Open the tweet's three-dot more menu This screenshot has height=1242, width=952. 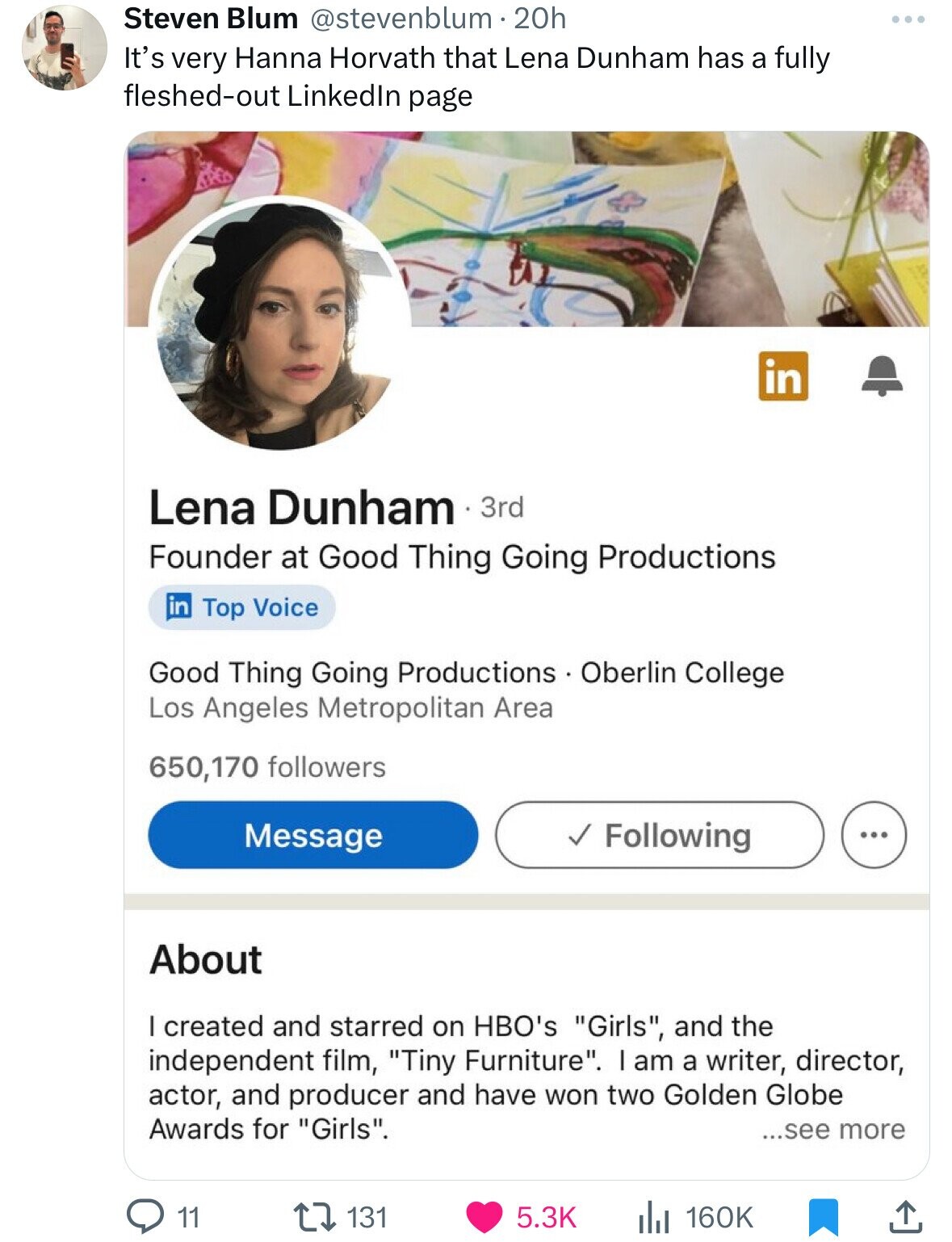908,19
